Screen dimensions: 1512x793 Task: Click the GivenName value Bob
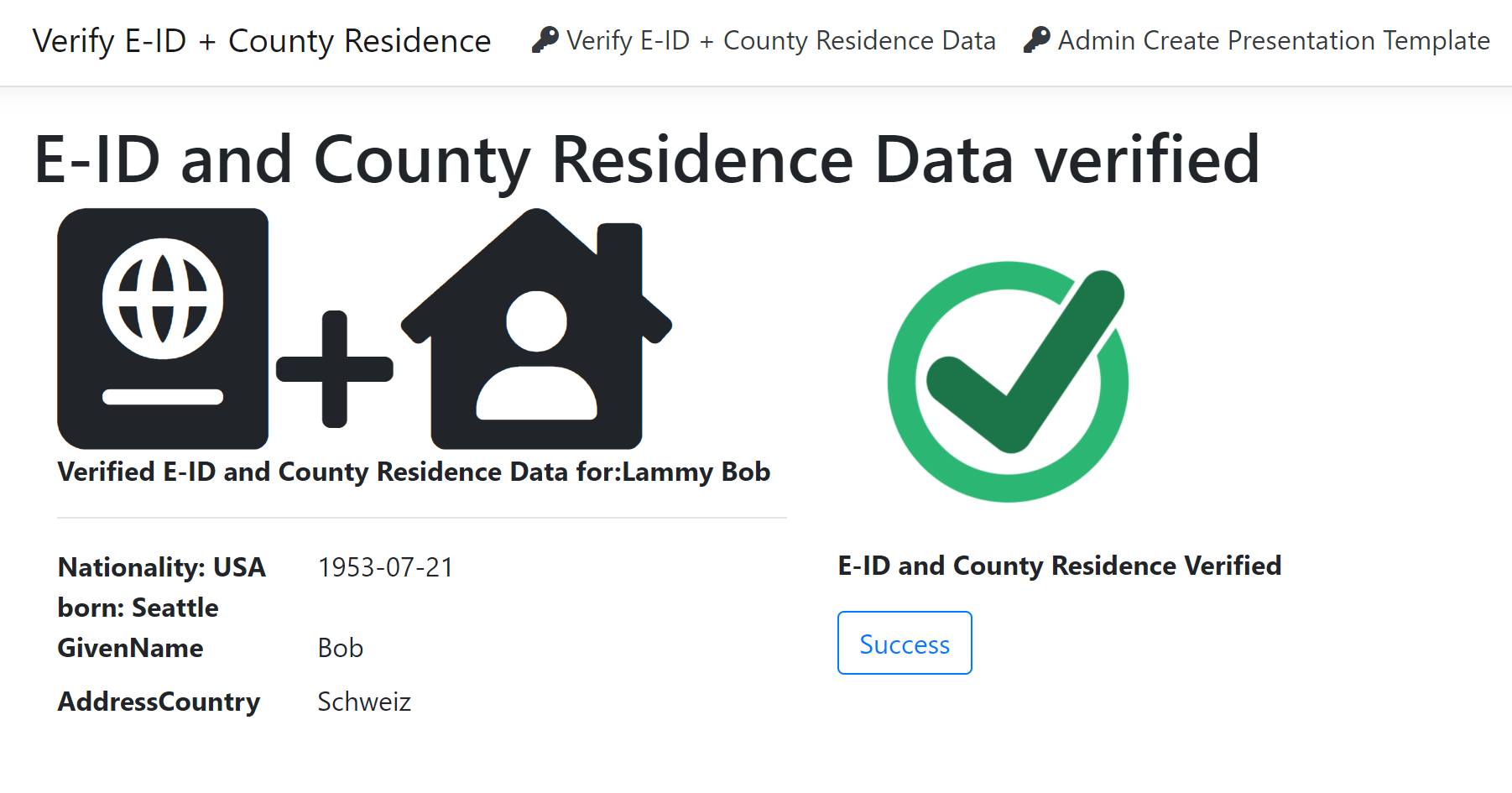(341, 648)
